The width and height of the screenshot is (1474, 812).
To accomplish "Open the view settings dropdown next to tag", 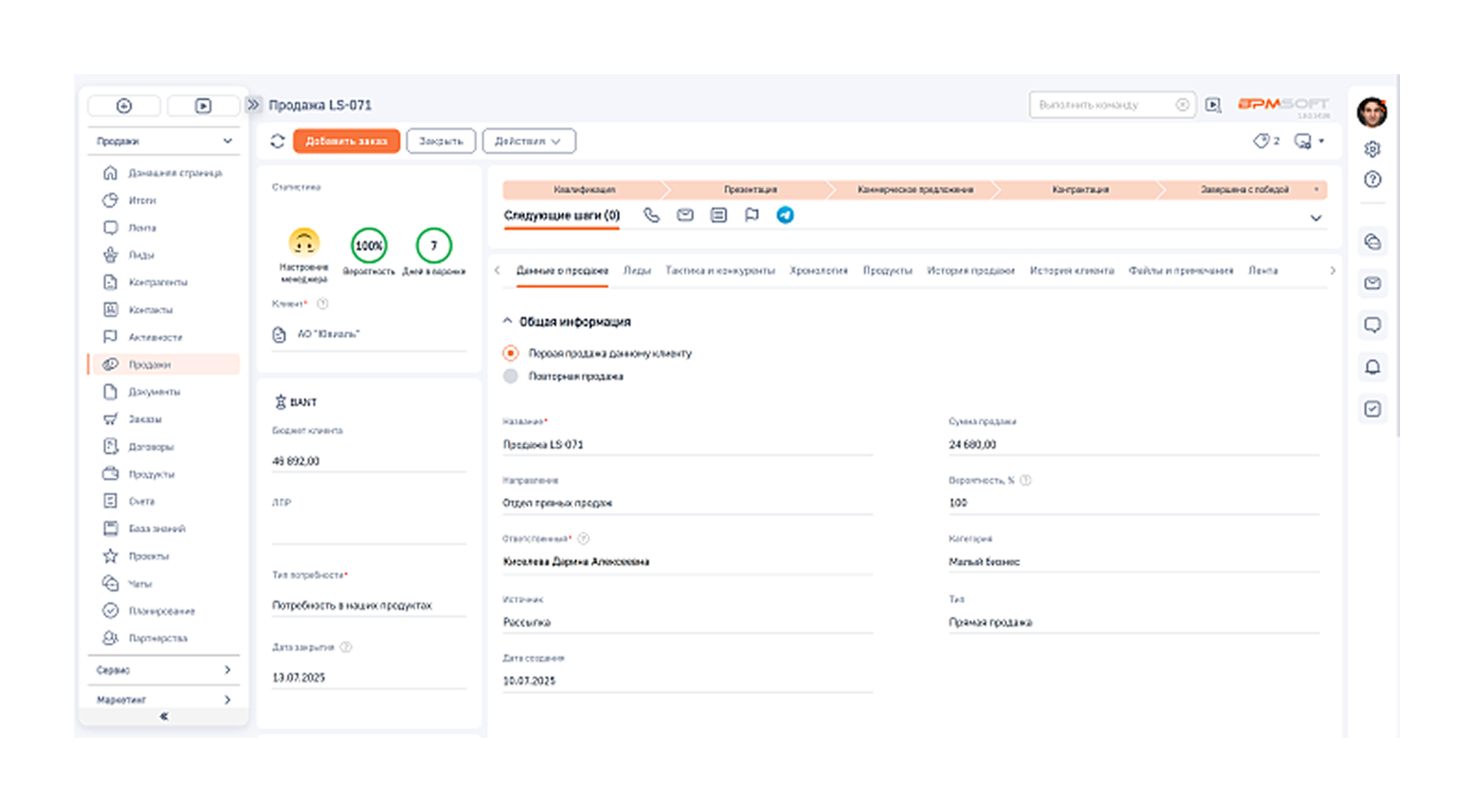I will coord(1309,141).
